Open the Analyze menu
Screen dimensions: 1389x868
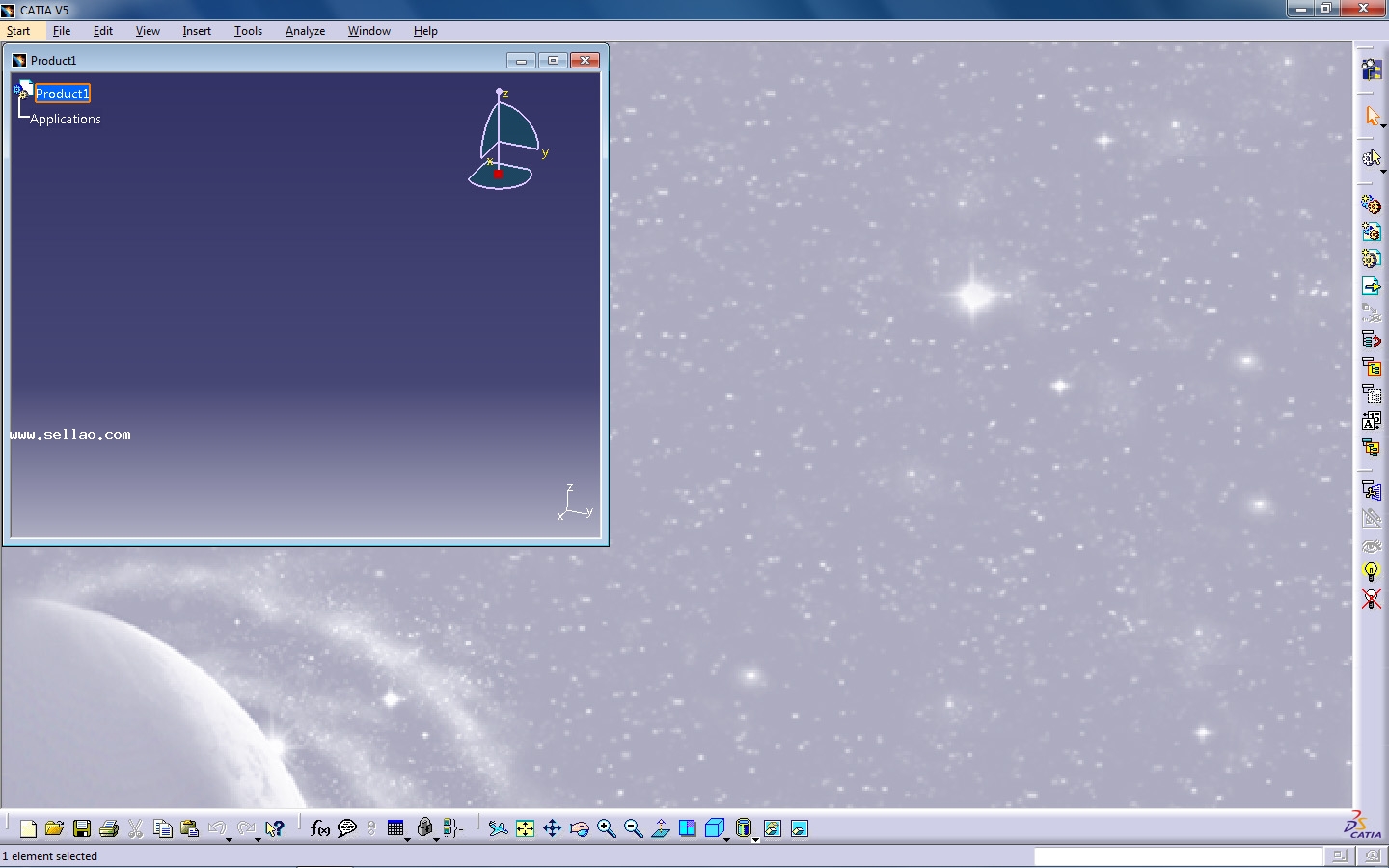tap(305, 31)
